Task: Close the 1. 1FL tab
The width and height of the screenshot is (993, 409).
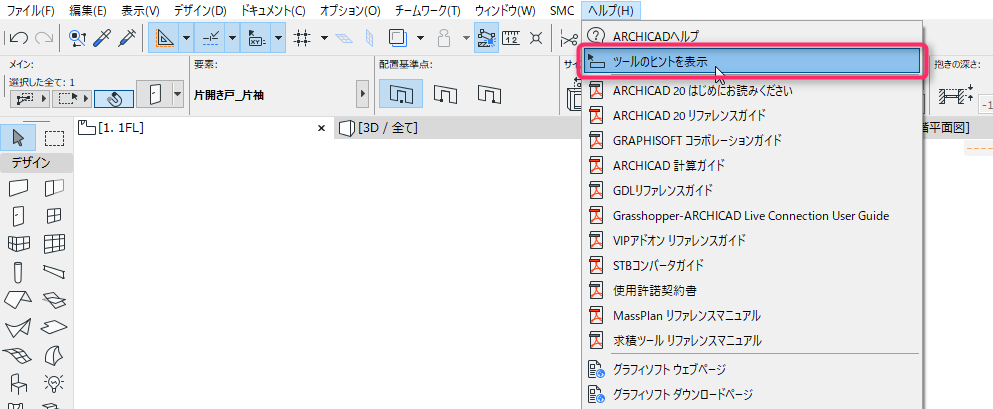Action: pyautogui.click(x=321, y=128)
